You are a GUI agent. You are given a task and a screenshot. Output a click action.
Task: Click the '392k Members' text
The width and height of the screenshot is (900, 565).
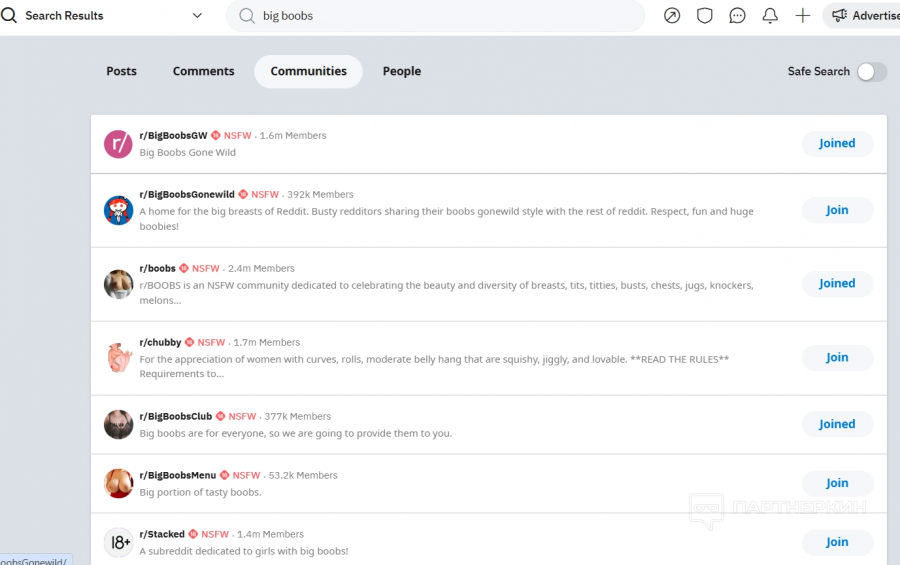click(320, 195)
